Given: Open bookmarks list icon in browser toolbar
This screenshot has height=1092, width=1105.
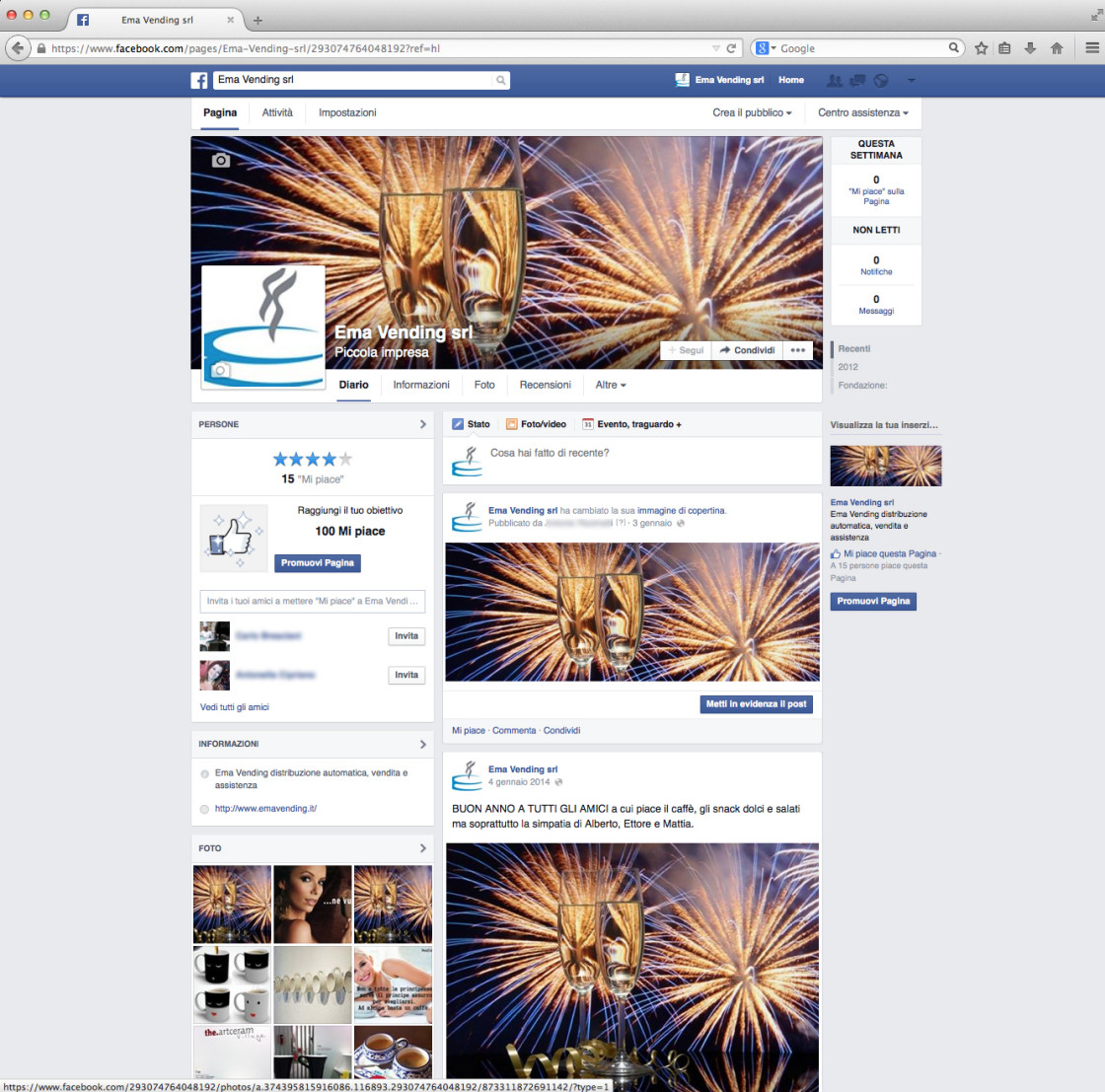Looking at the screenshot, I should click(x=1005, y=48).
